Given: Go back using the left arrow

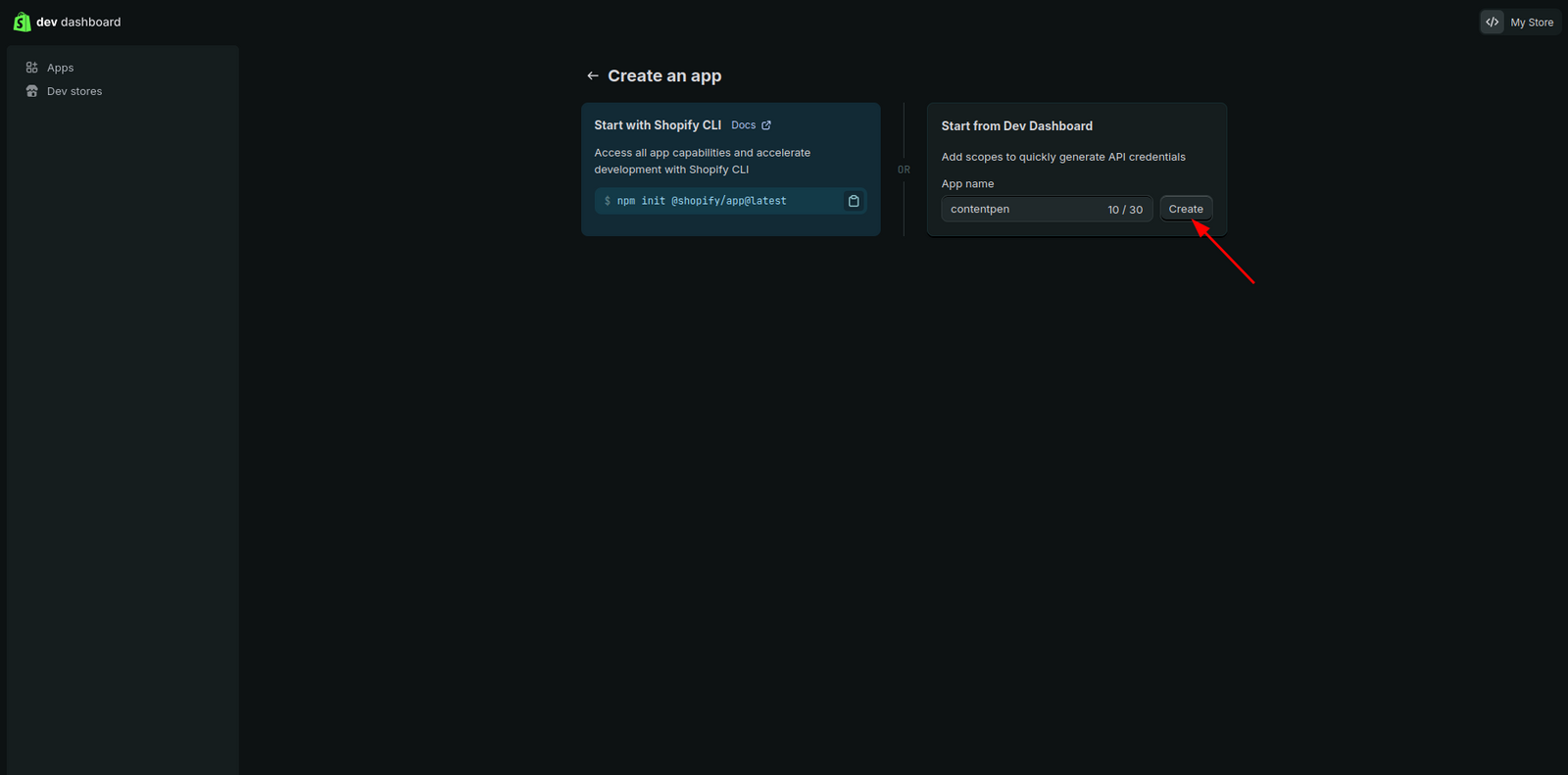Looking at the screenshot, I should click(x=592, y=75).
